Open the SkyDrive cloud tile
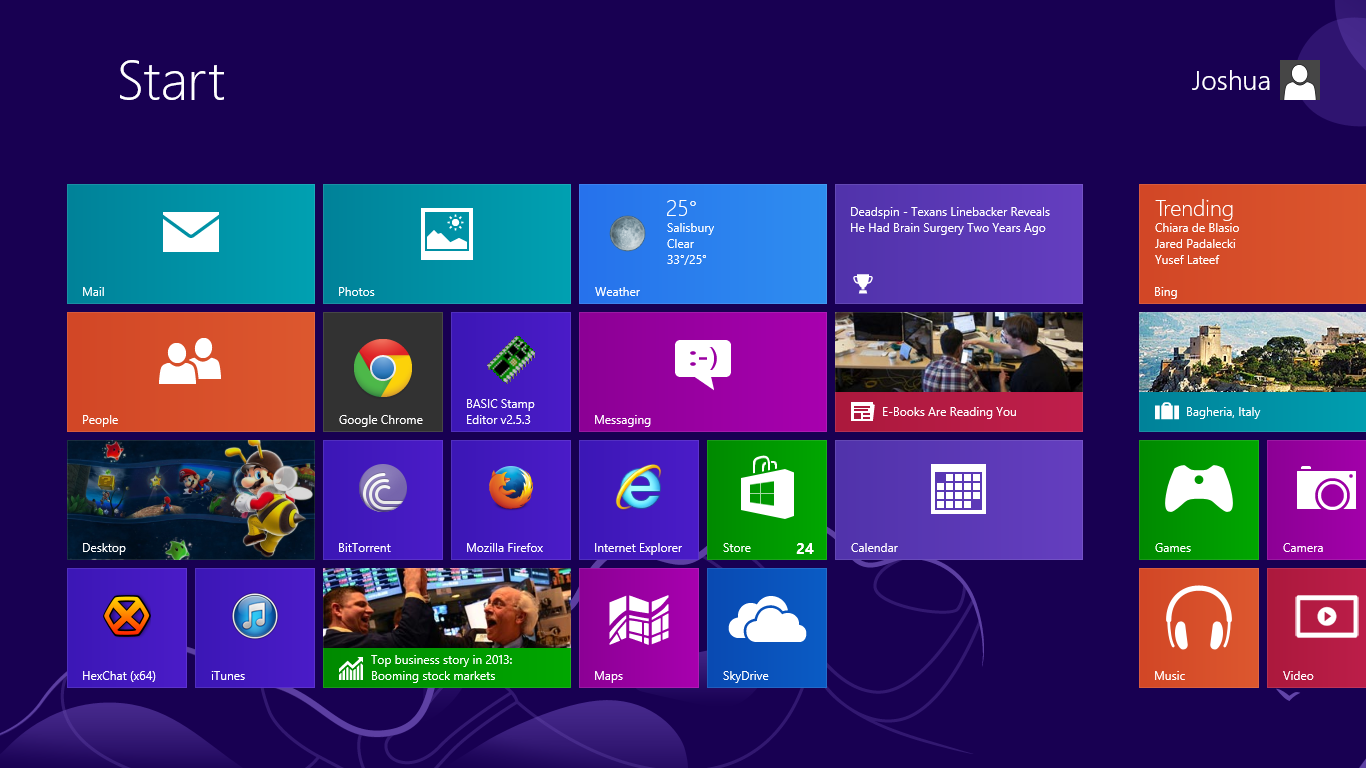The width and height of the screenshot is (1366, 768). [x=766, y=627]
